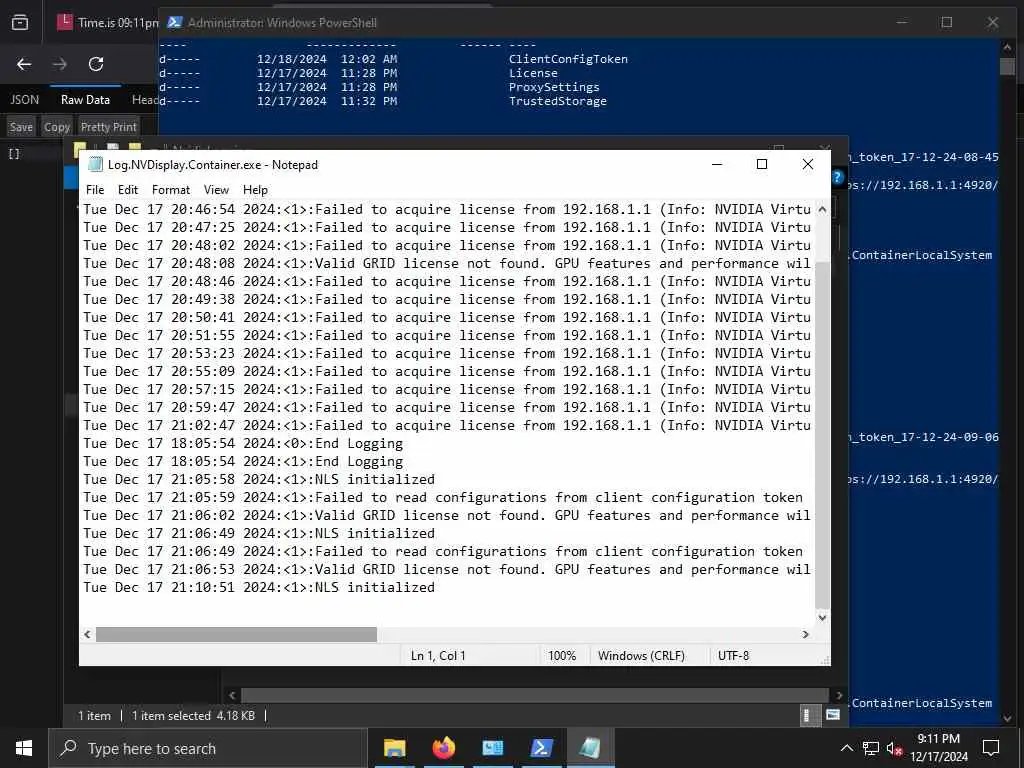The image size is (1024, 768).
Task: Click Save in the JSON viewer
Action: point(21,127)
